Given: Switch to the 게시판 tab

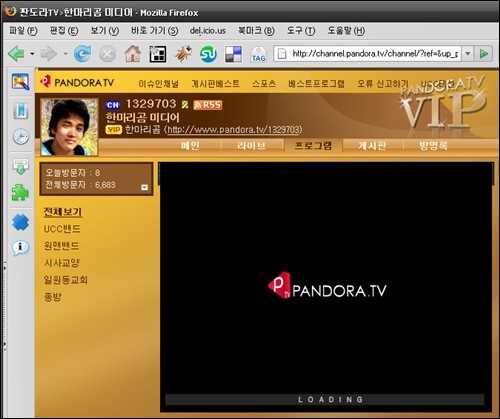Looking at the screenshot, I should [x=372, y=145].
